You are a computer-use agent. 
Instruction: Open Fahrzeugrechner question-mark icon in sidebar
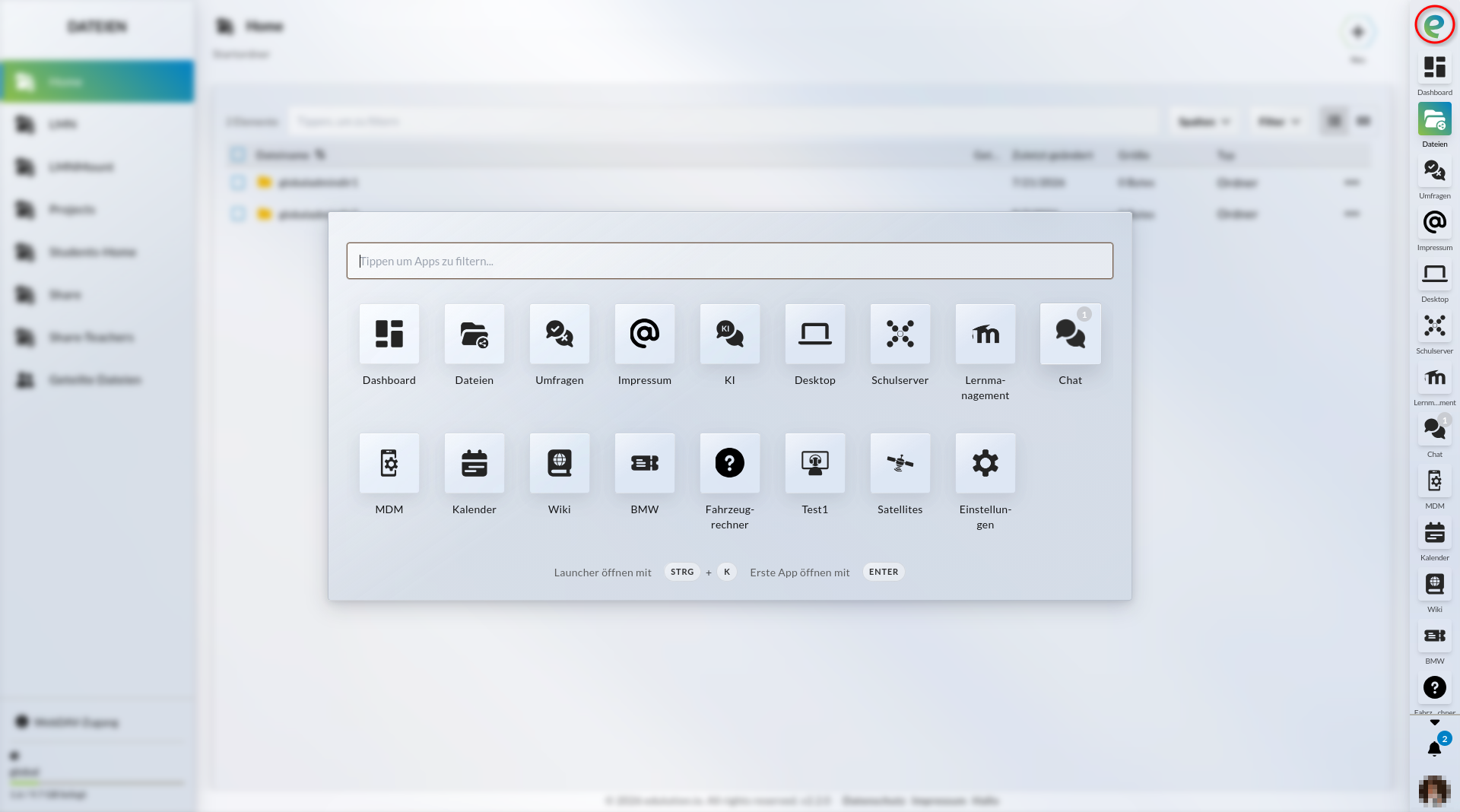click(x=1434, y=688)
